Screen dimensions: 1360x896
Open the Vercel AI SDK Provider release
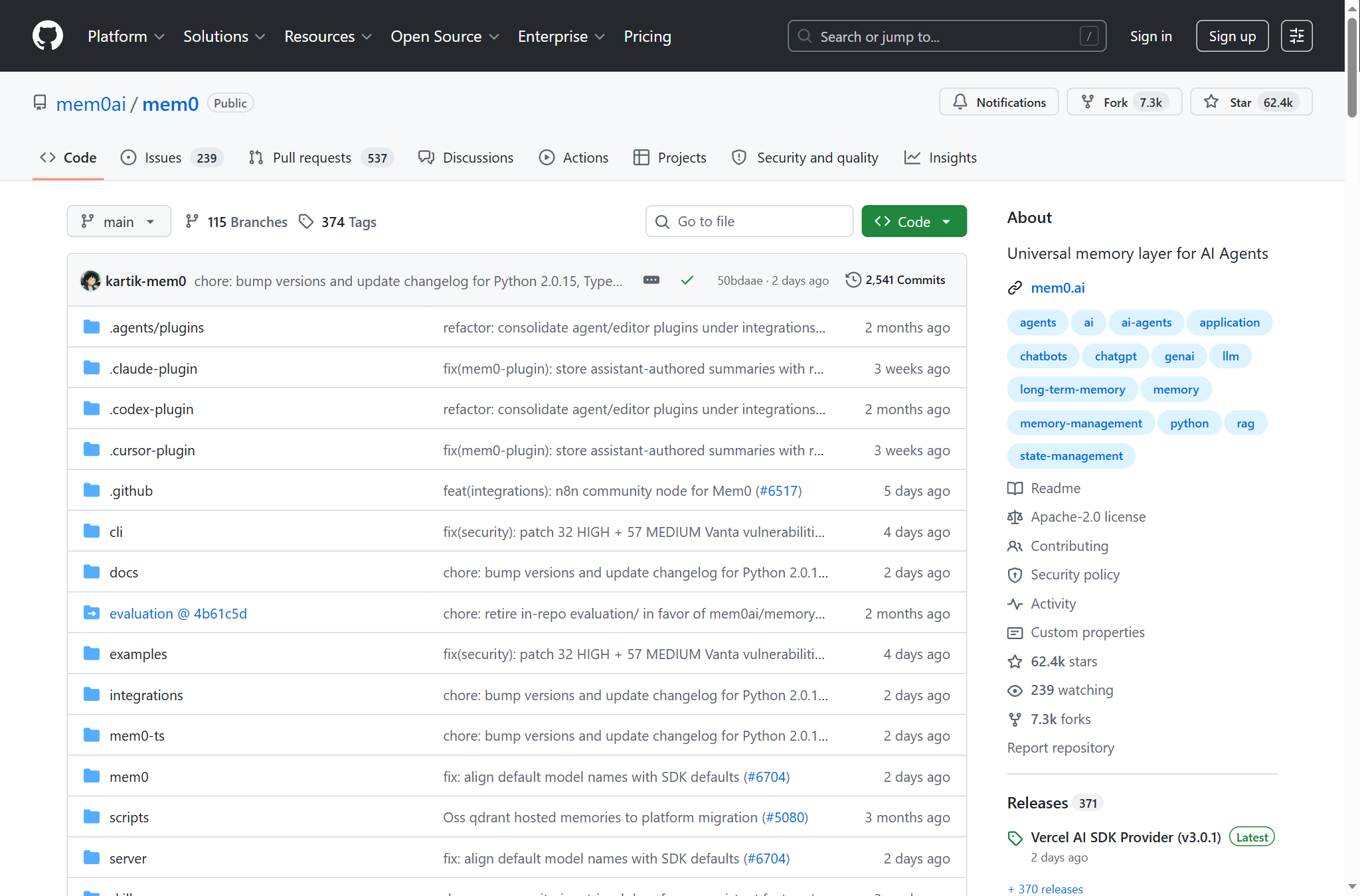(x=1126, y=838)
